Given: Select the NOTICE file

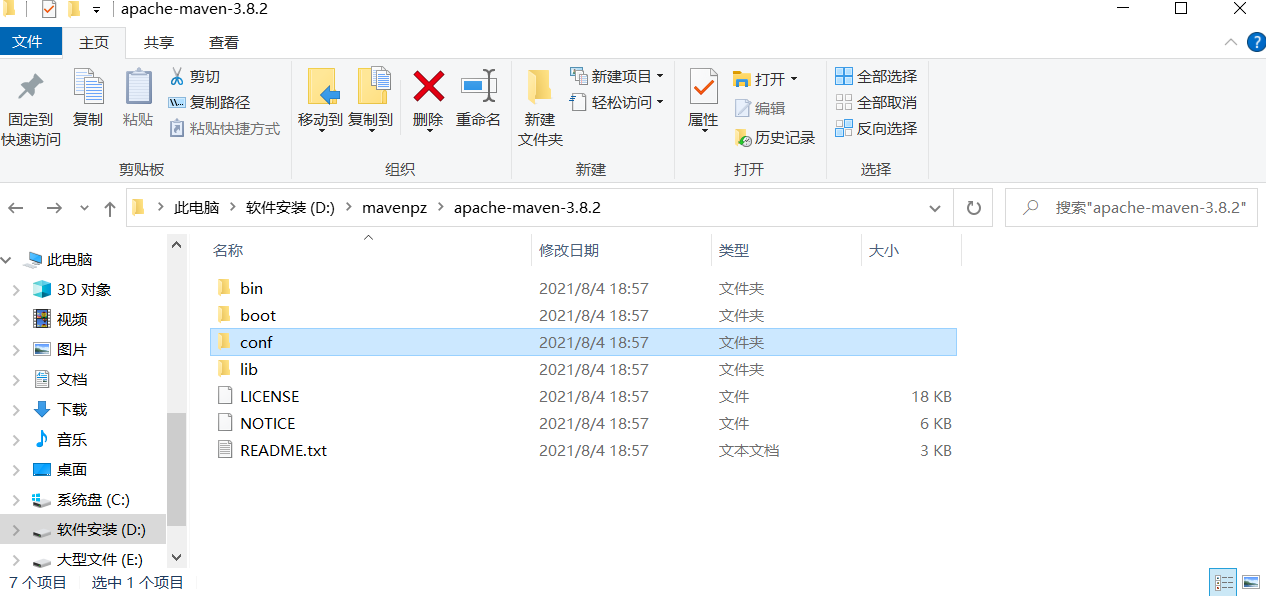Looking at the screenshot, I should 583,423.
